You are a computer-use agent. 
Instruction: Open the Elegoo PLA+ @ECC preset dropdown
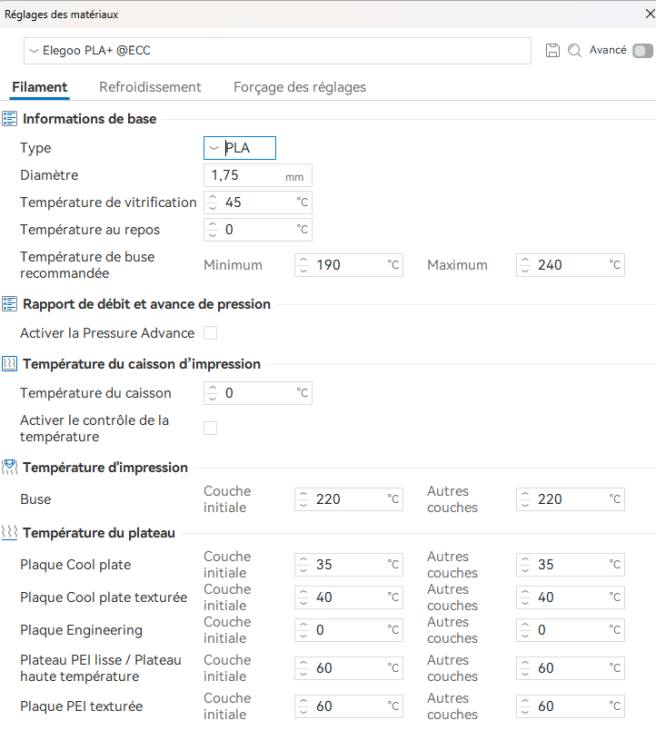tap(278, 51)
